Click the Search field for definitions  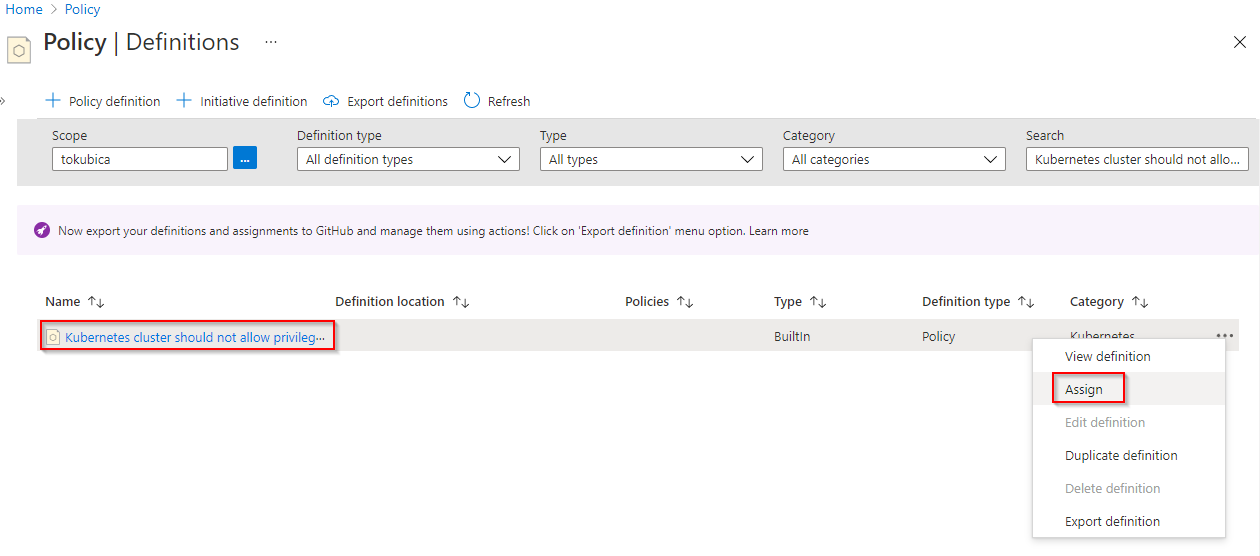pyautogui.click(x=1136, y=159)
